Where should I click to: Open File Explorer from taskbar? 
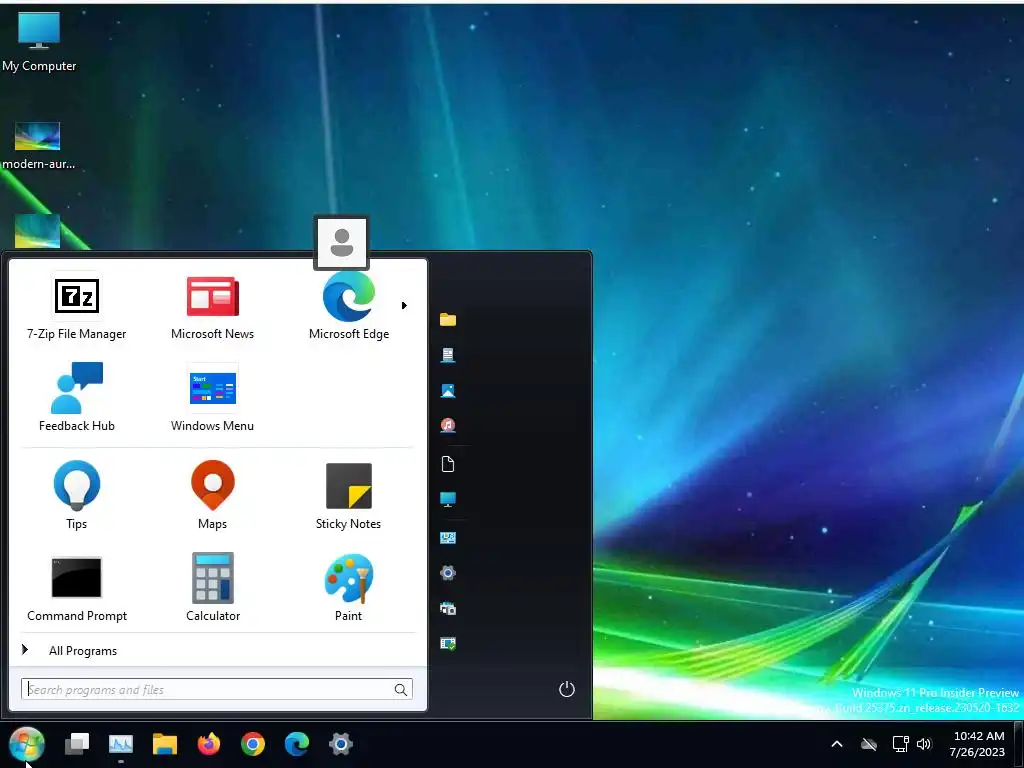pos(165,744)
